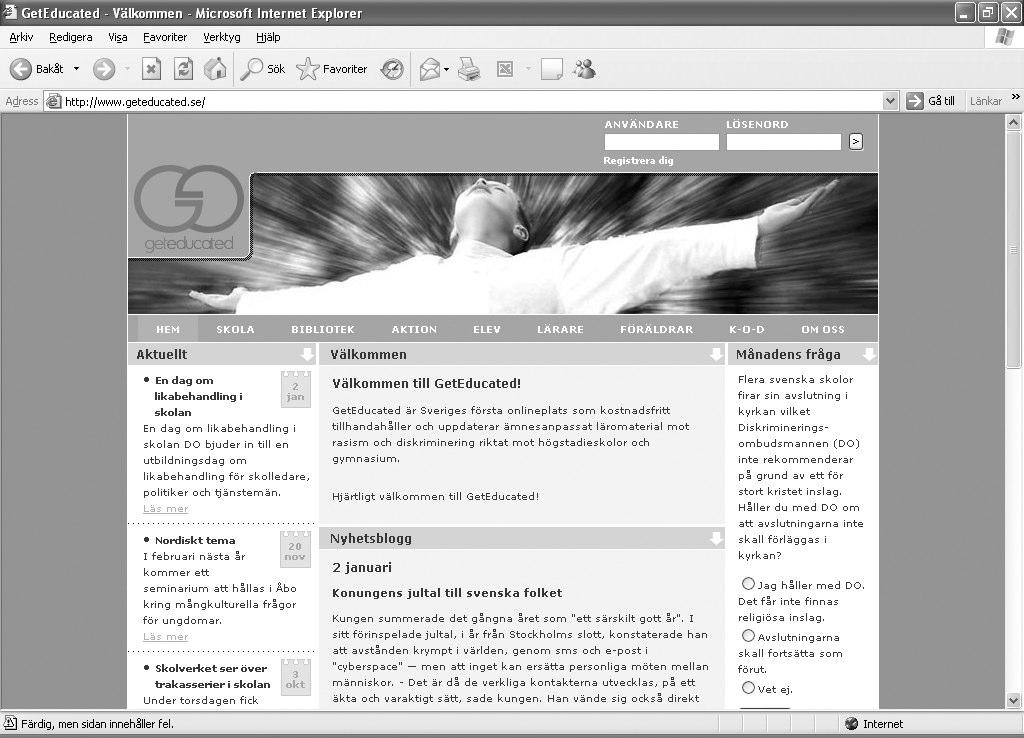The height and width of the screenshot is (738, 1024).
Task: Open Skolverket ser över trakasserier headline
Action: (x=212, y=676)
